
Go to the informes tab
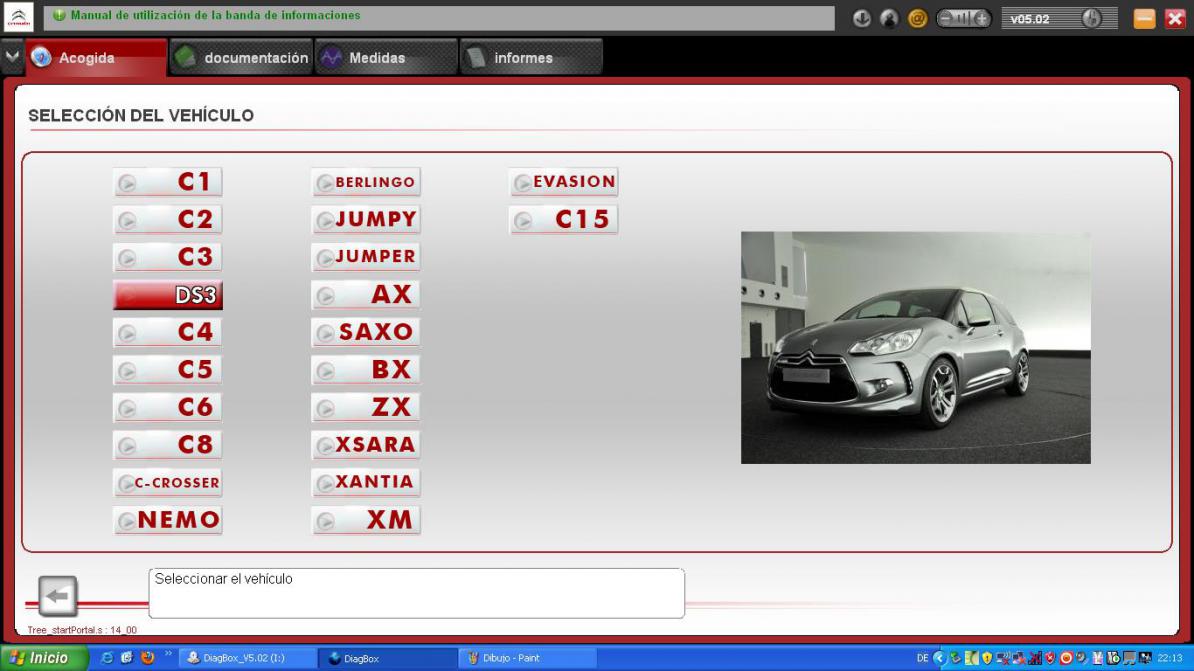tap(531, 57)
